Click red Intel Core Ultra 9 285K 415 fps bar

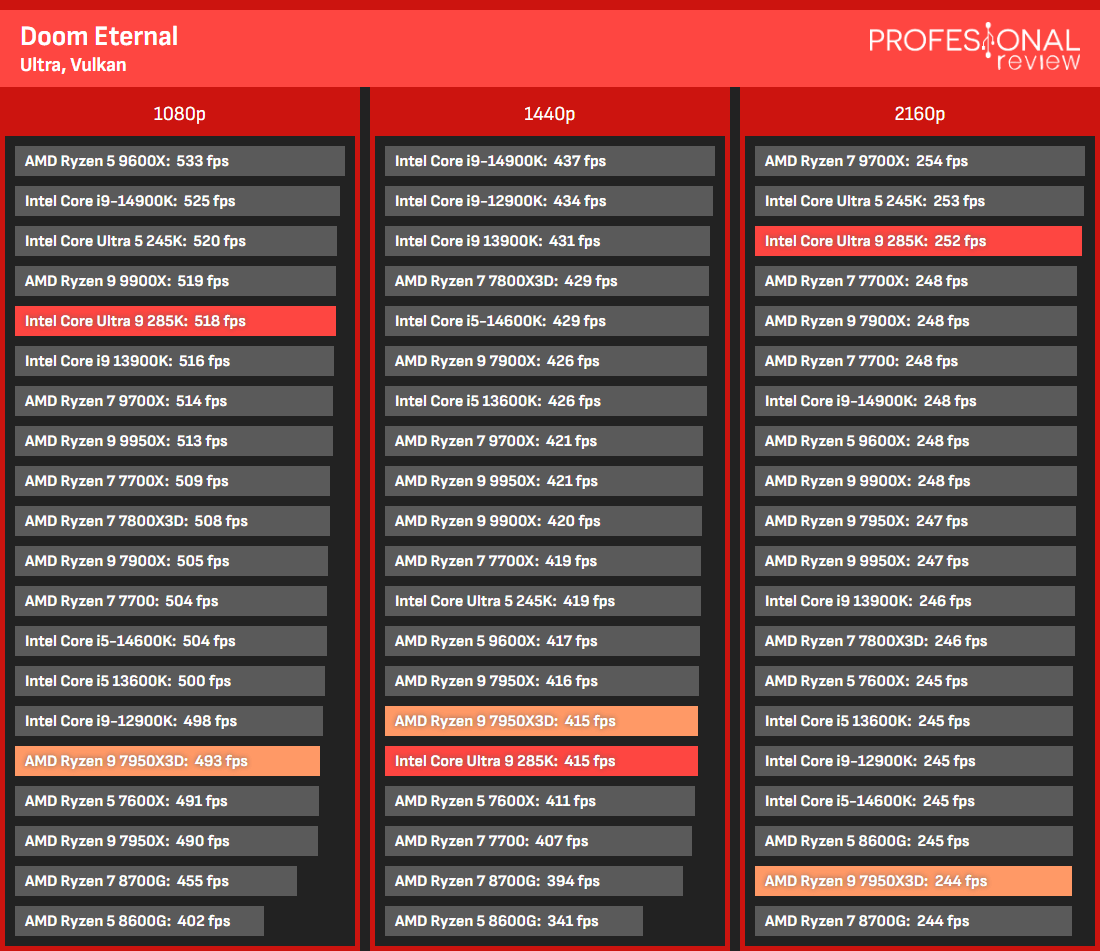tap(542, 761)
